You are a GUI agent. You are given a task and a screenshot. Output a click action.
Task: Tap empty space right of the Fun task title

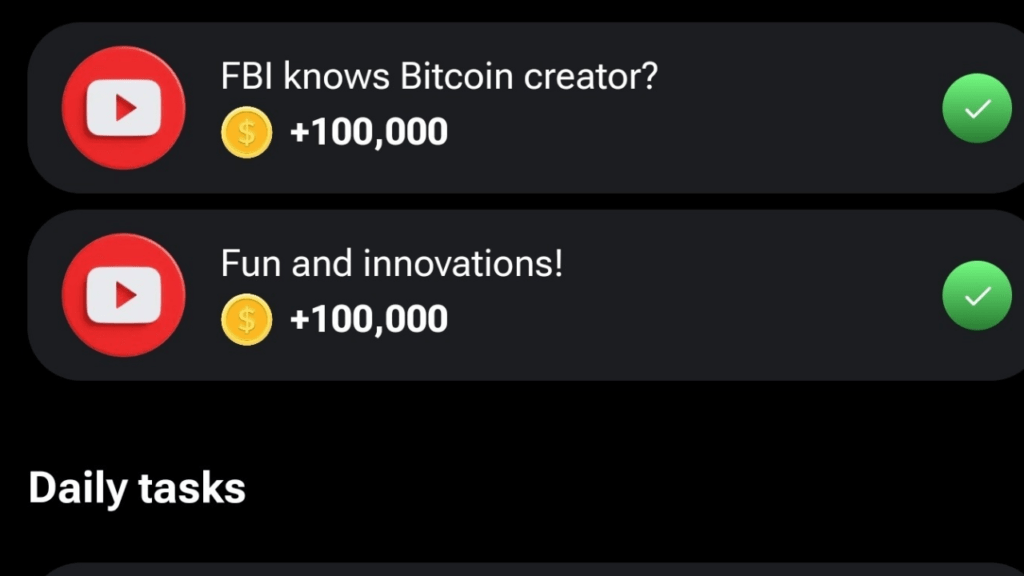point(751,264)
